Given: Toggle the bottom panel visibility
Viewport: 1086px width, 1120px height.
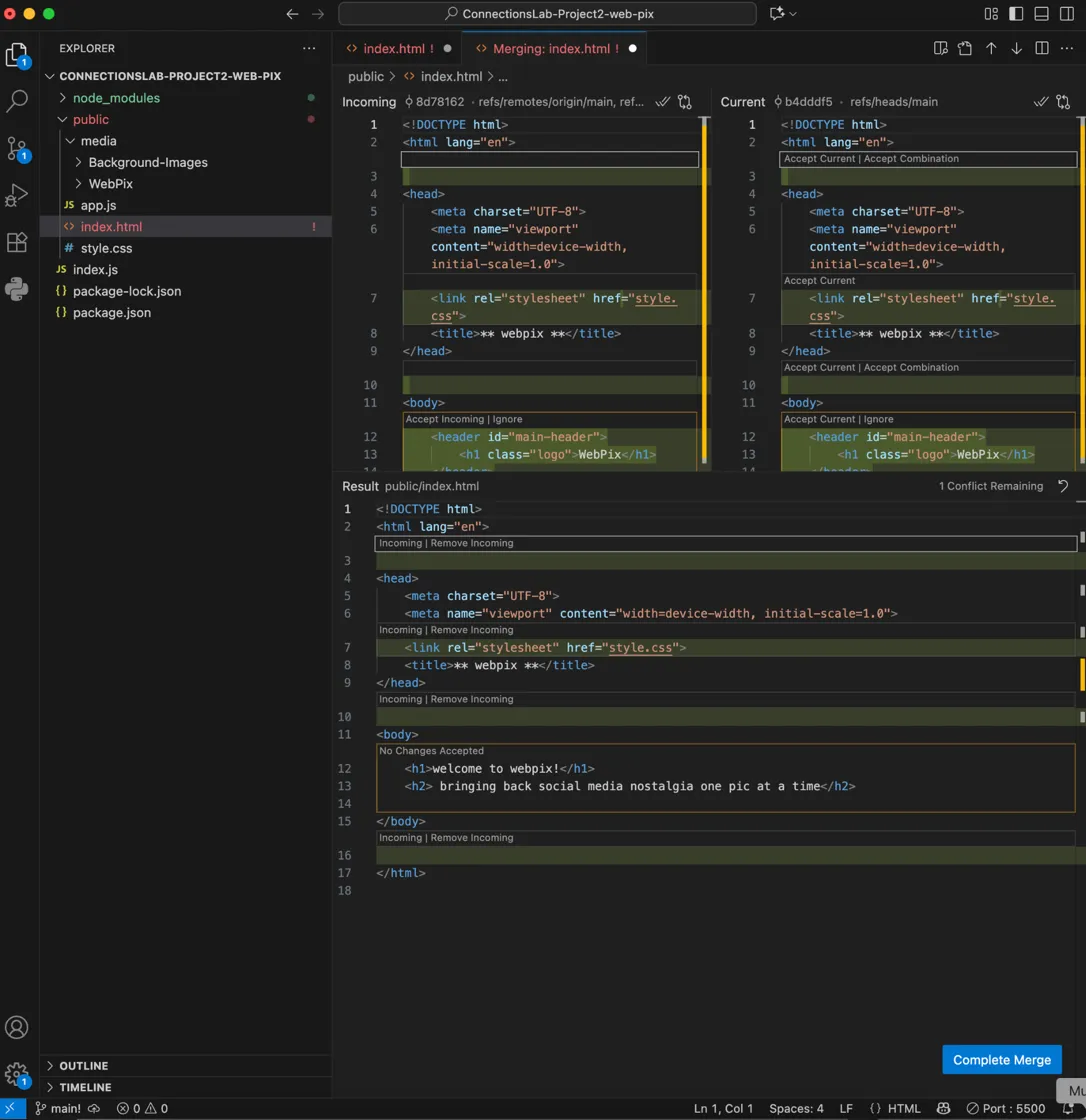Looking at the screenshot, I should pos(1041,14).
